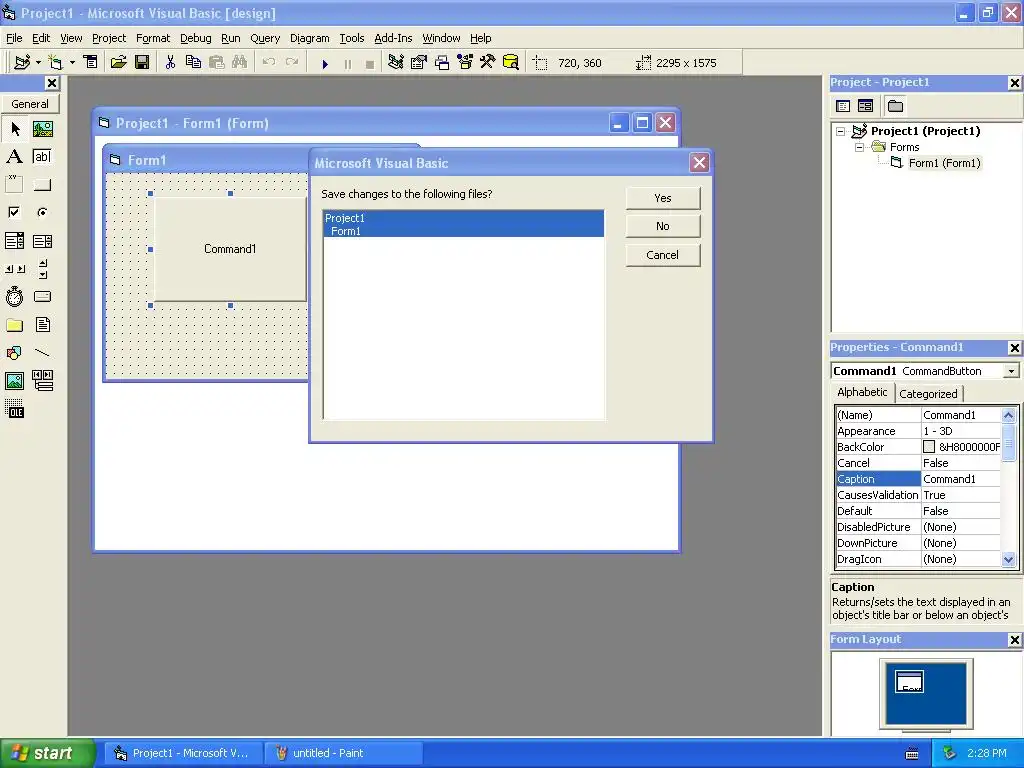Click the Cut scissors icon
Image resolution: width=1024 pixels, height=768 pixels.
(x=170, y=63)
